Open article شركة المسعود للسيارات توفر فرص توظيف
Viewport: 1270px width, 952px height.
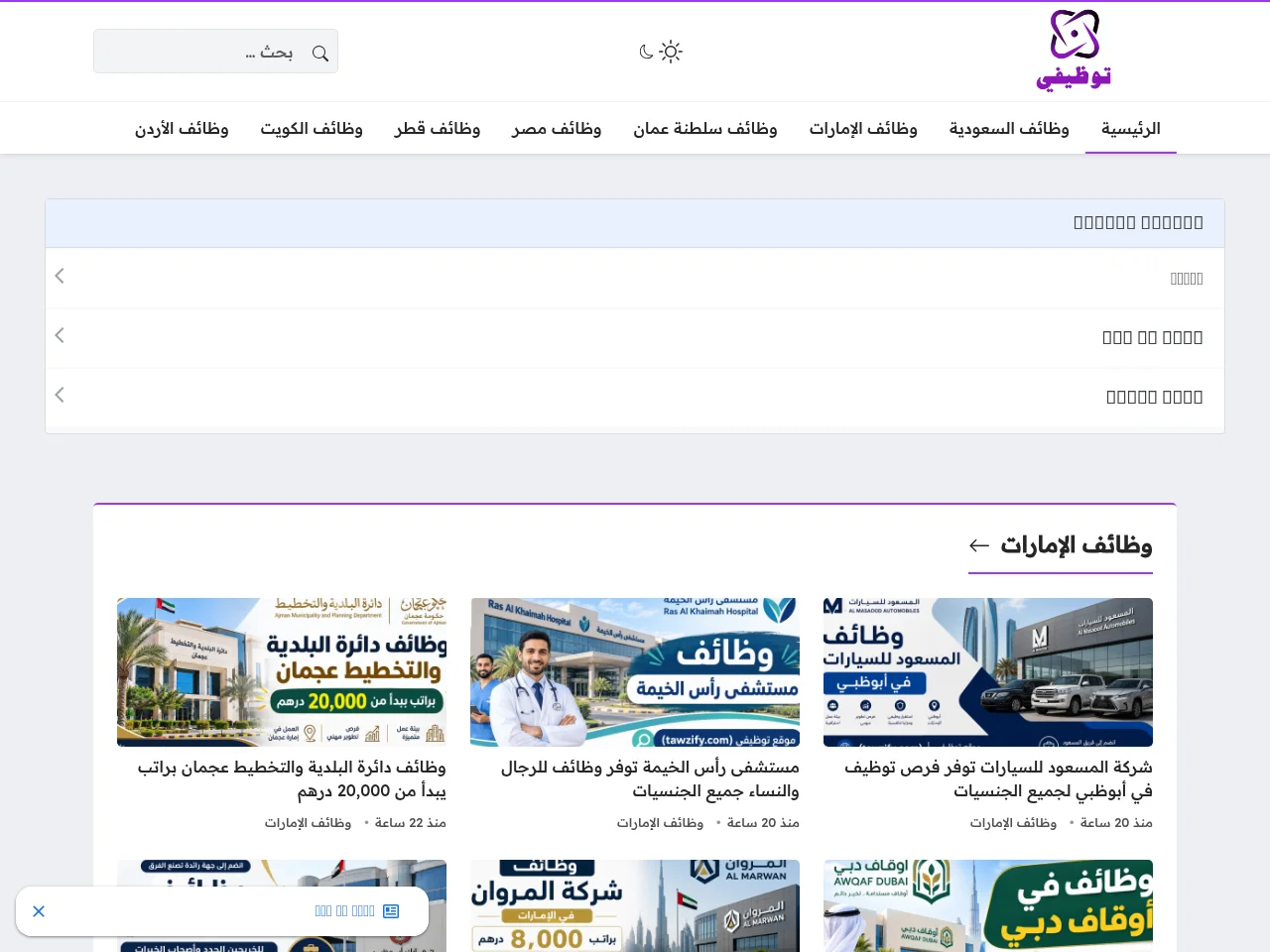pyautogui.click(x=998, y=779)
